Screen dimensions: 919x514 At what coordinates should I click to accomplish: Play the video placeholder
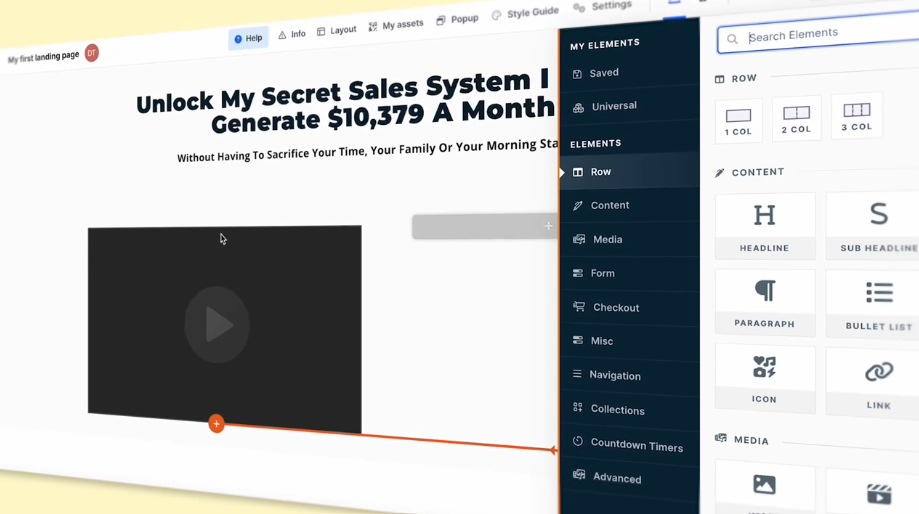217,325
